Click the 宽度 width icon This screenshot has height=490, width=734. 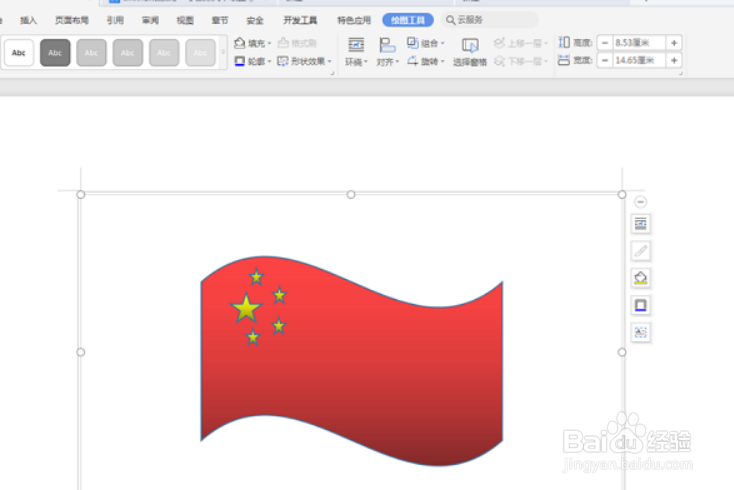point(564,60)
